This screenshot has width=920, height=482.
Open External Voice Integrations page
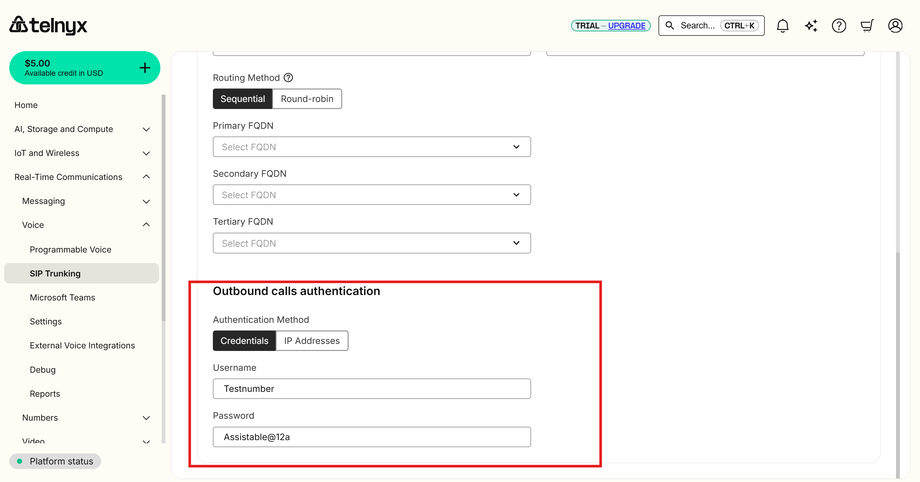coord(82,346)
